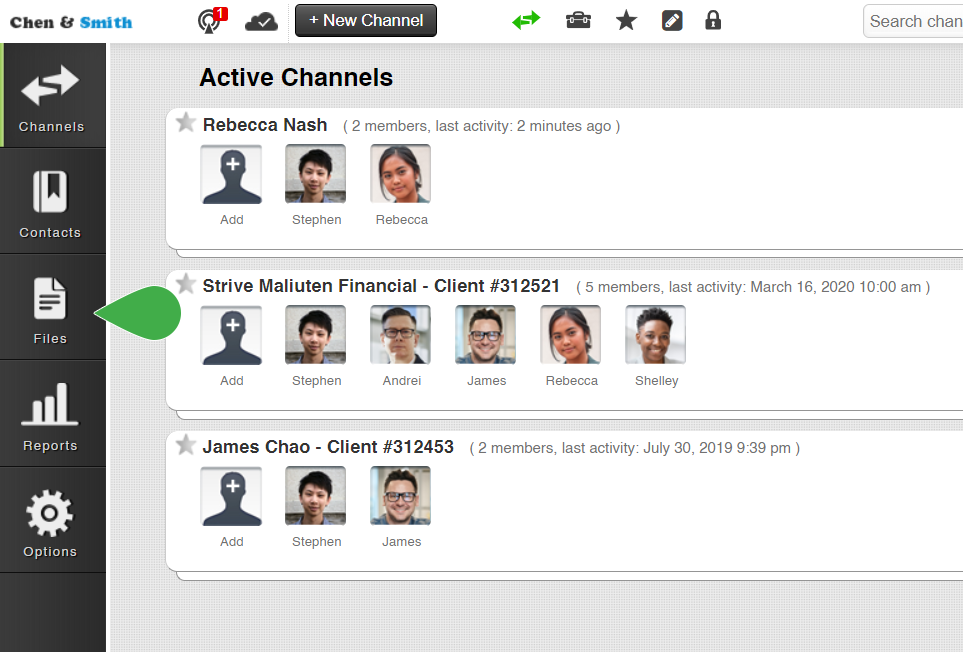Click the pencil edit icon

(672, 21)
